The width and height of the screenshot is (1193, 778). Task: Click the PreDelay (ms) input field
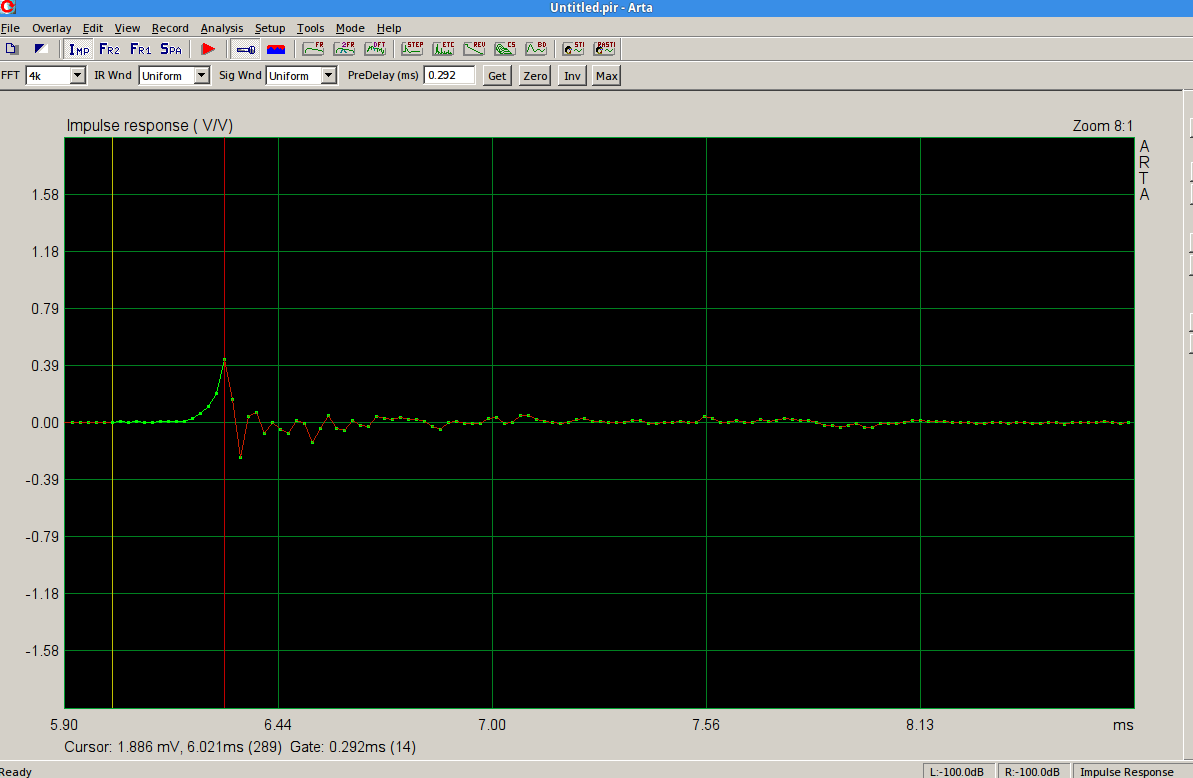[x=449, y=75]
